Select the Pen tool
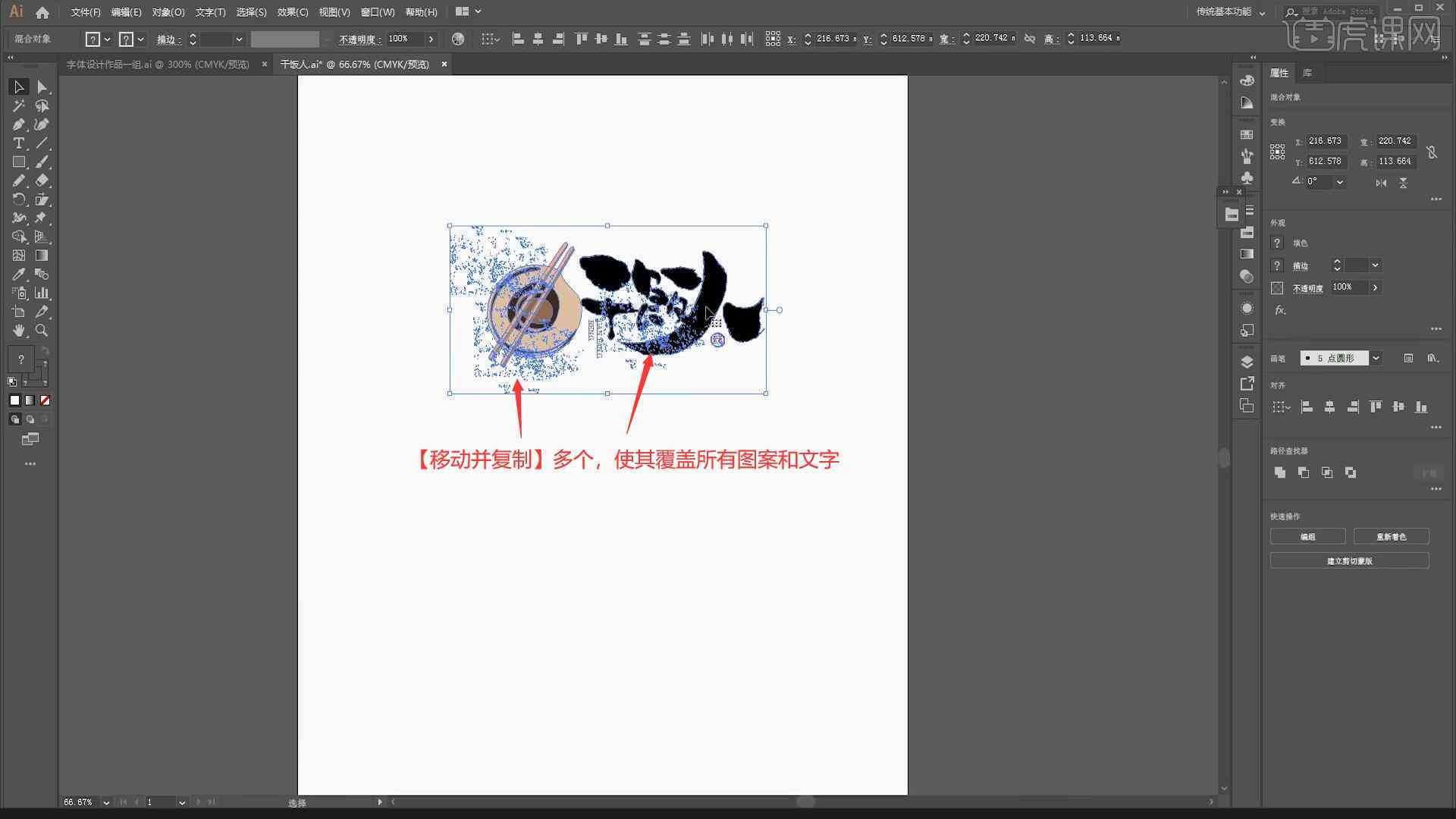The width and height of the screenshot is (1456, 819). 18,124
